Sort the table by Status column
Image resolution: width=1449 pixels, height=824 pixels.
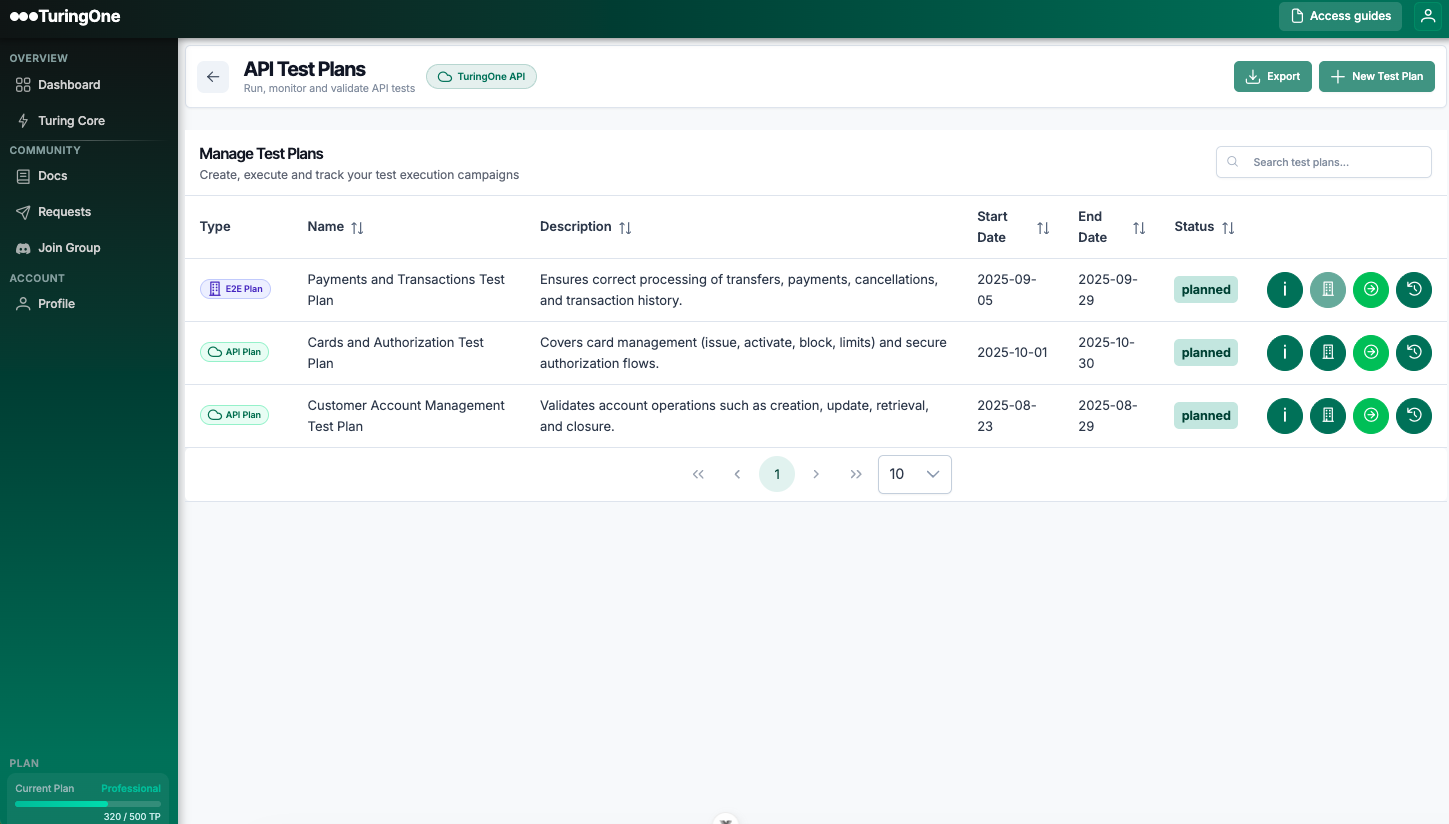(x=1228, y=228)
